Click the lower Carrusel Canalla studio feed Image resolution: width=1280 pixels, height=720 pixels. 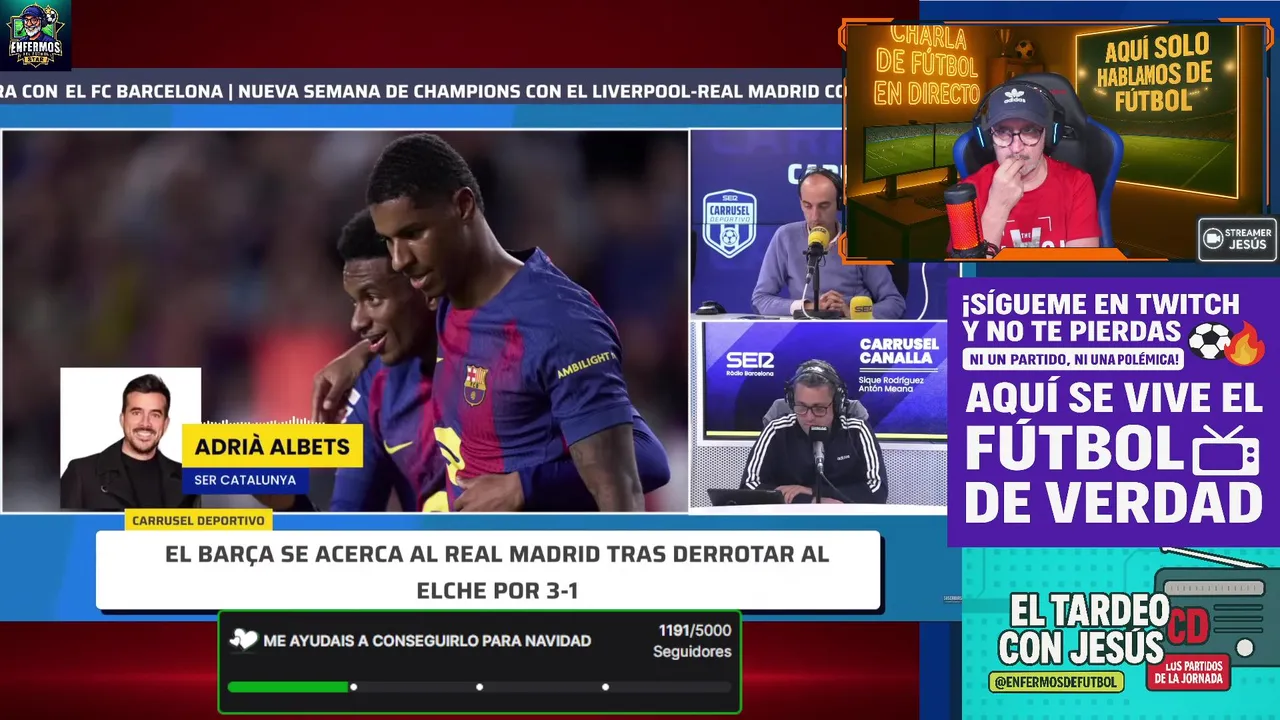pyautogui.click(x=819, y=414)
